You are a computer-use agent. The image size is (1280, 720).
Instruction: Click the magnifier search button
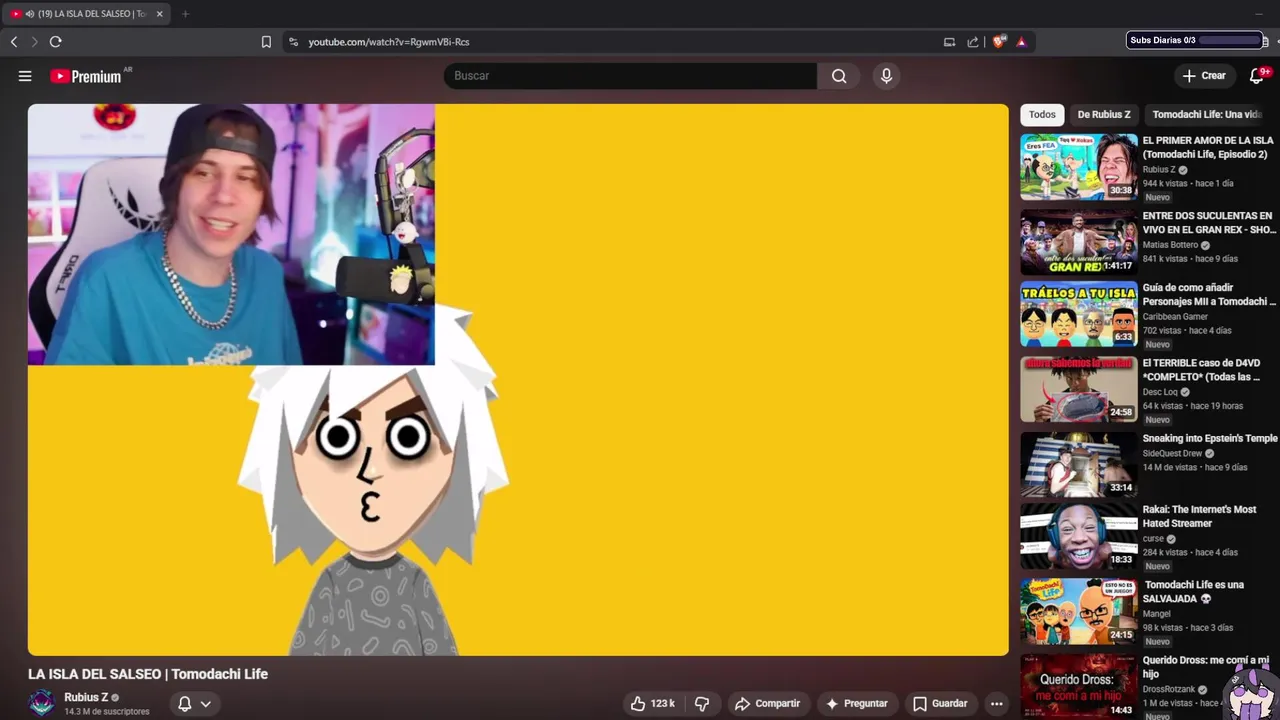(x=839, y=76)
